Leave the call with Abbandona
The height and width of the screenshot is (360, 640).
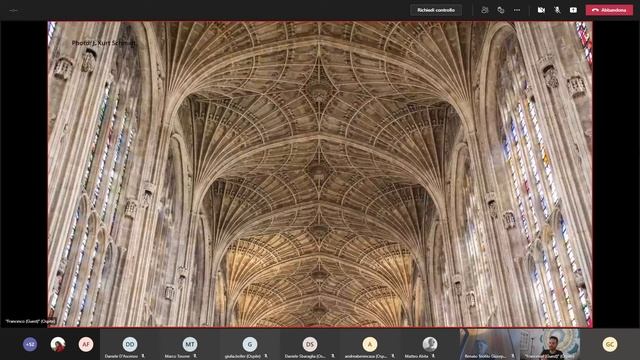(x=609, y=10)
